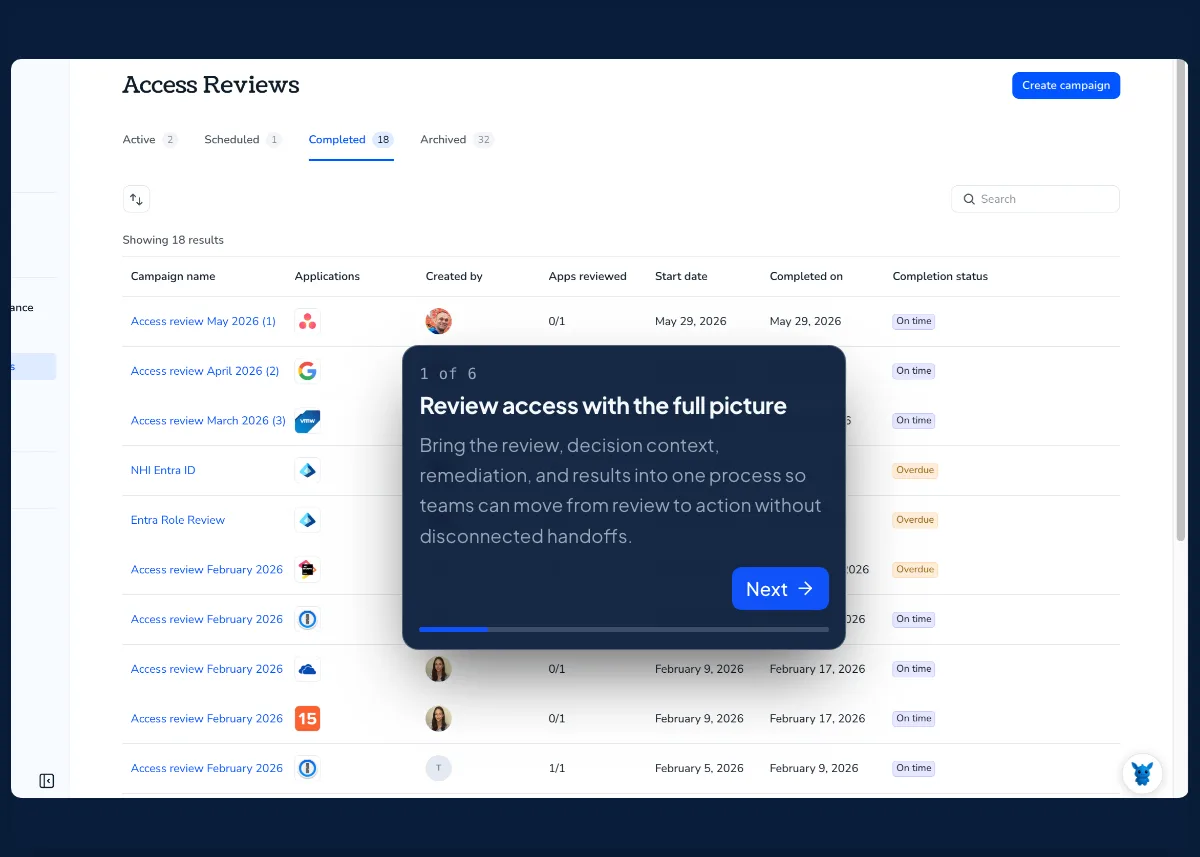1200x857 pixels.
Task: Click the 1/1 apps reviewed value
Action: coord(557,768)
